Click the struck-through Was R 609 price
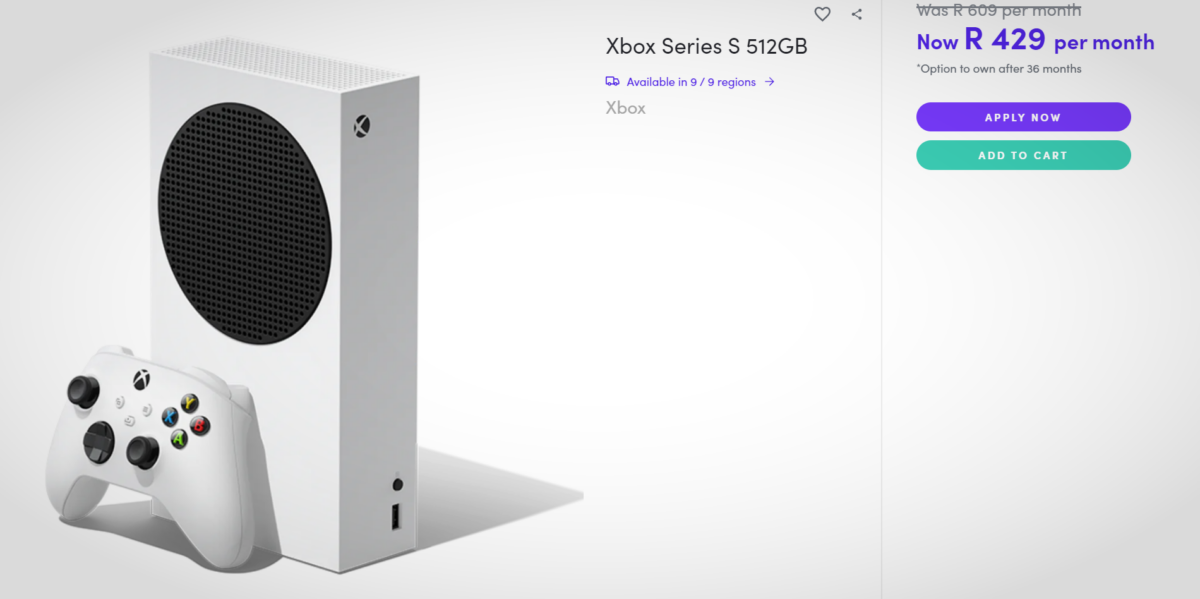Image resolution: width=1200 pixels, height=599 pixels. [999, 10]
